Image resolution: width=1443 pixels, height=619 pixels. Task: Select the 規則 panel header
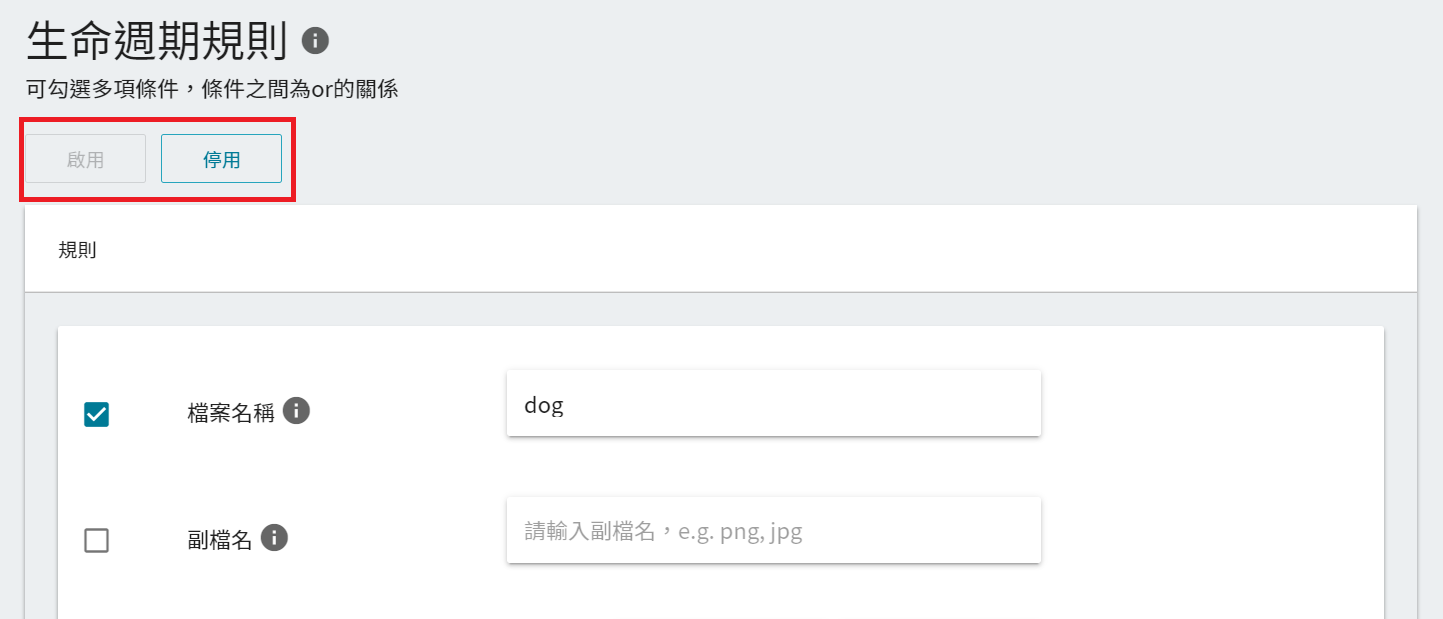tap(720, 249)
